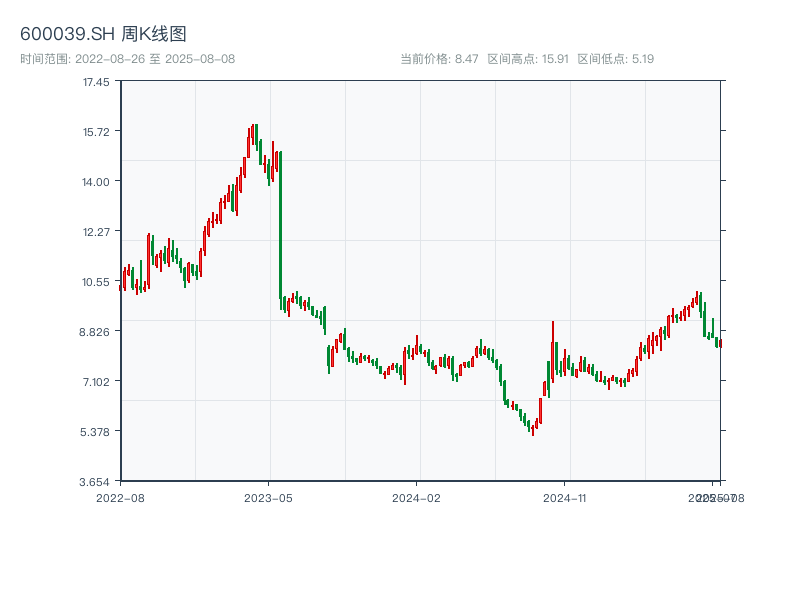Click the interval low 5.19 label
This screenshot has height=600, width=800.
pyautogui.click(x=616, y=59)
